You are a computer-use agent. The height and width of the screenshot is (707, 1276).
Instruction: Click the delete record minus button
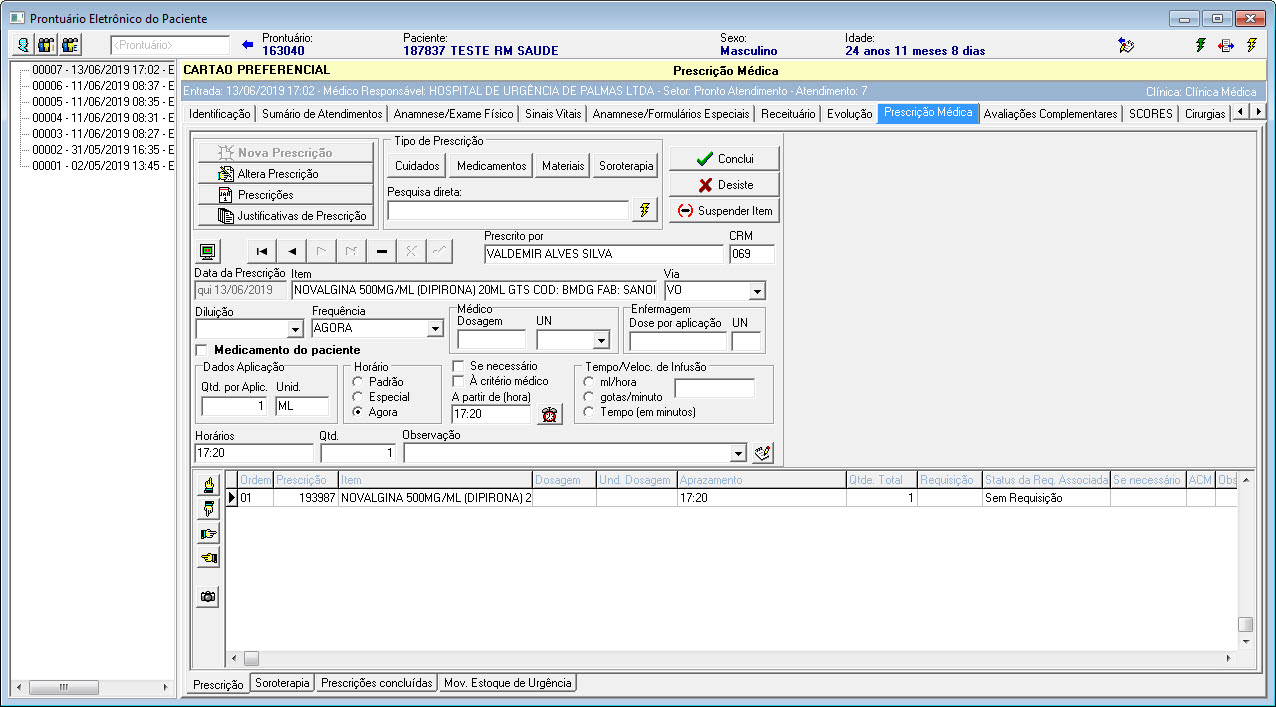click(x=382, y=251)
